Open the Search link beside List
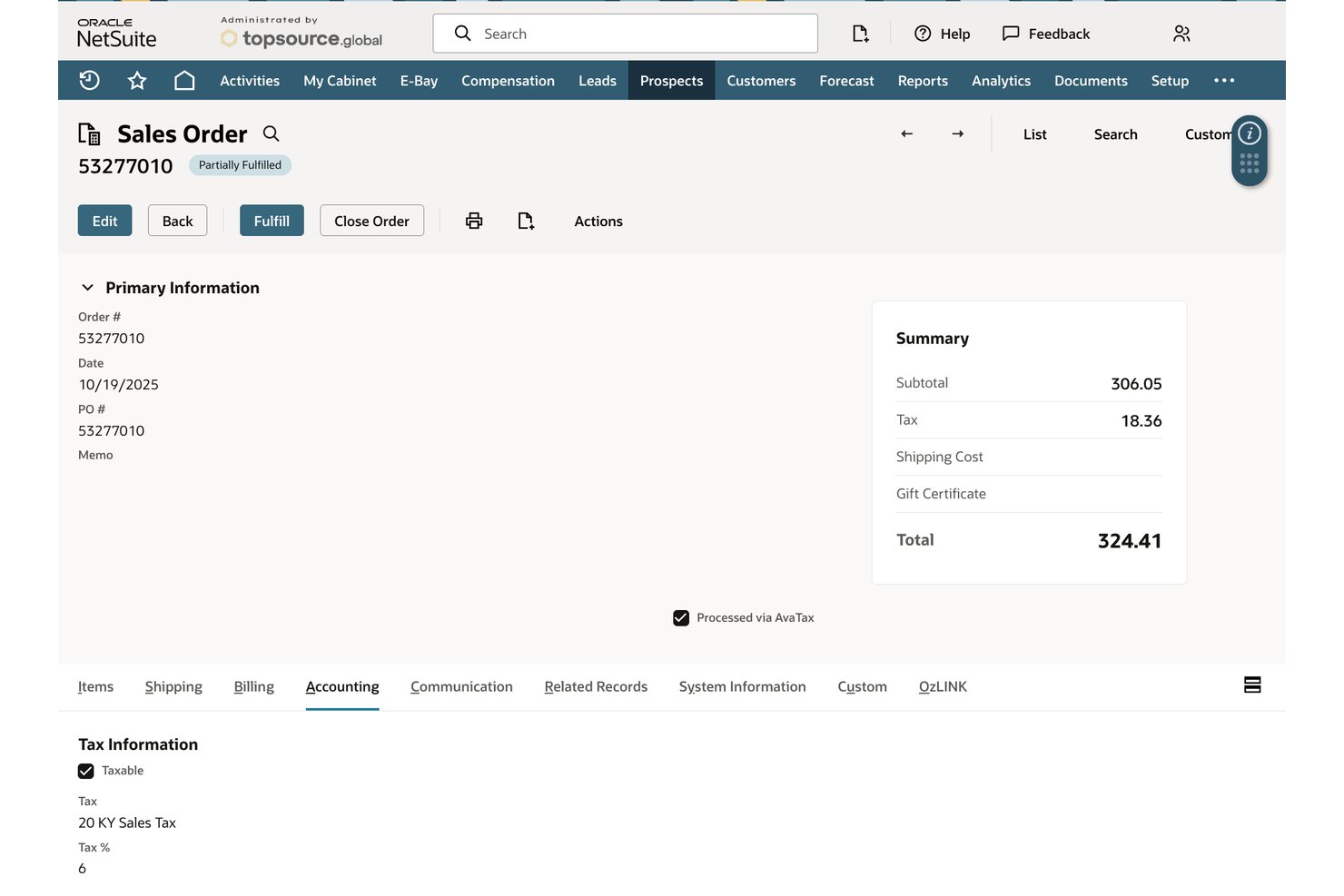1344x896 pixels. pyautogui.click(x=1115, y=134)
